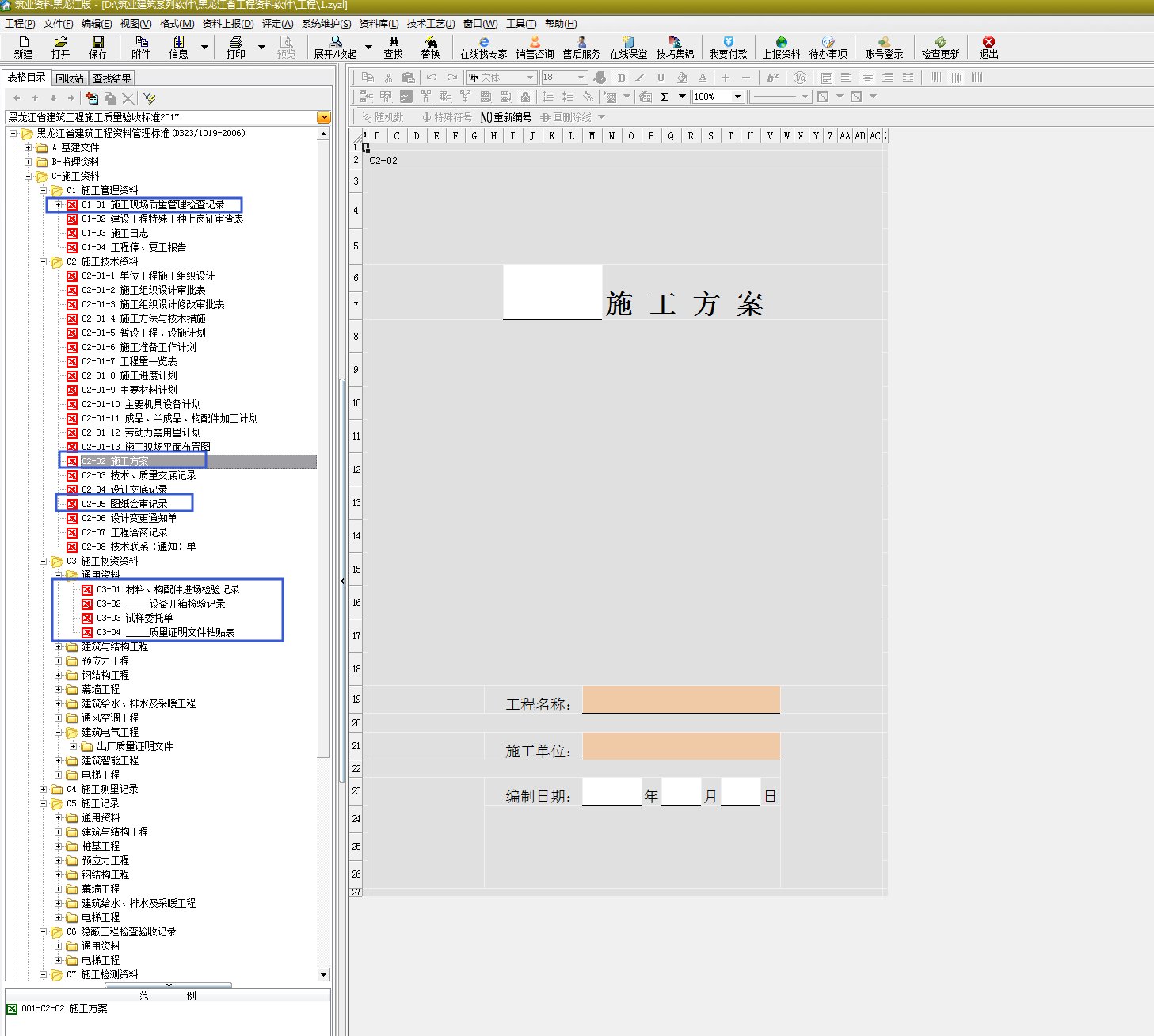Click the 重新编号 renumber button

(x=506, y=117)
